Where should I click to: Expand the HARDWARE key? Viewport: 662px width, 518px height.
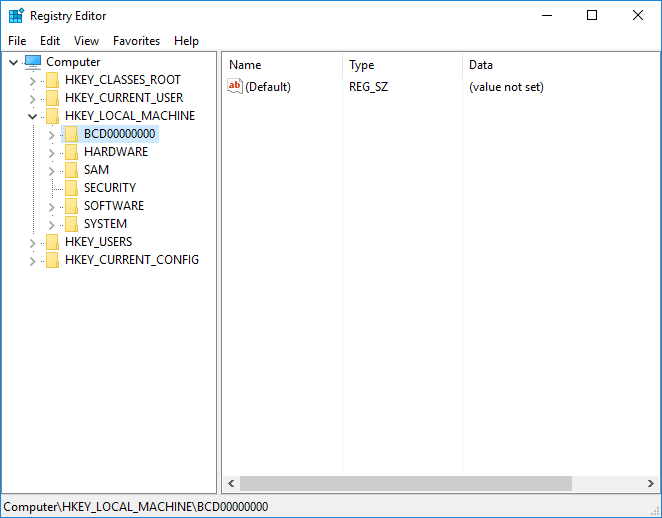click(52, 153)
